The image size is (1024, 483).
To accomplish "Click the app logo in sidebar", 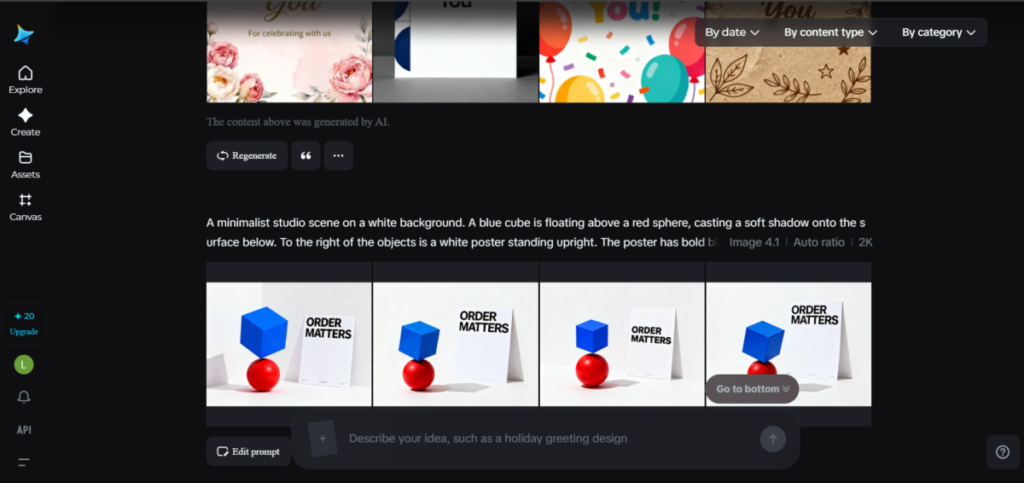I will click(24, 34).
